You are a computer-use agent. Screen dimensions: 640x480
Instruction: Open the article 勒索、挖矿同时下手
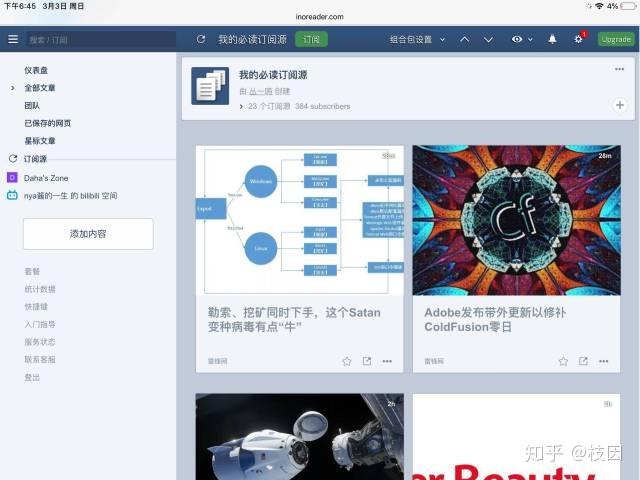pos(294,320)
